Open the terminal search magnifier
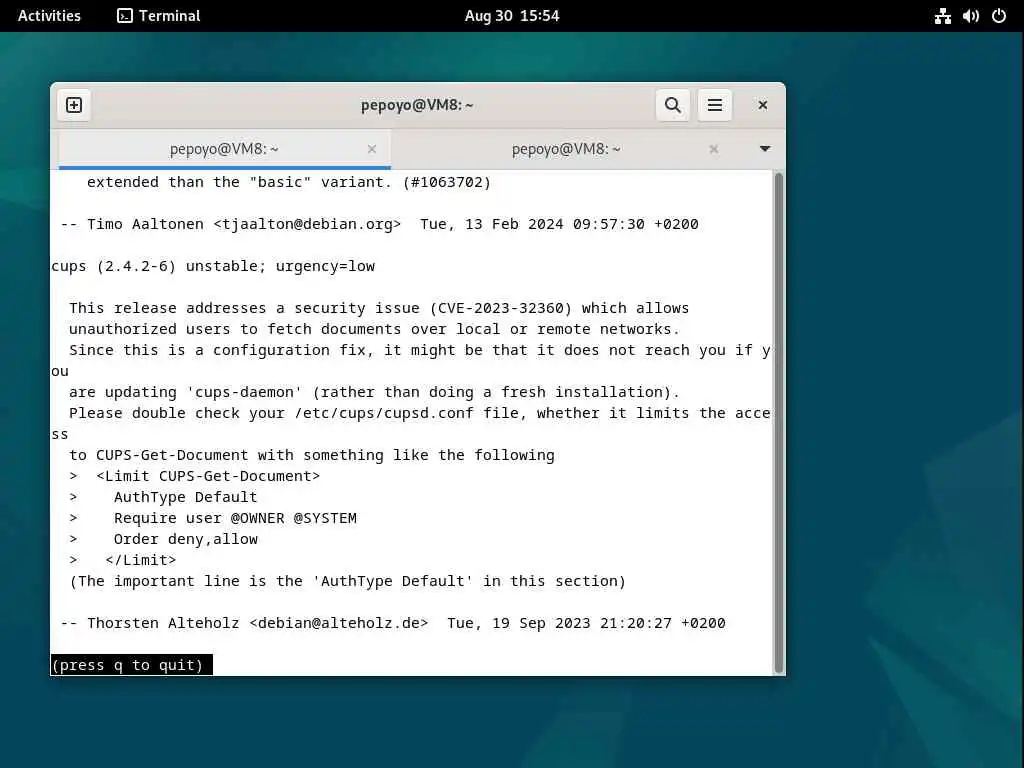This screenshot has width=1024, height=768. pyautogui.click(x=673, y=105)
